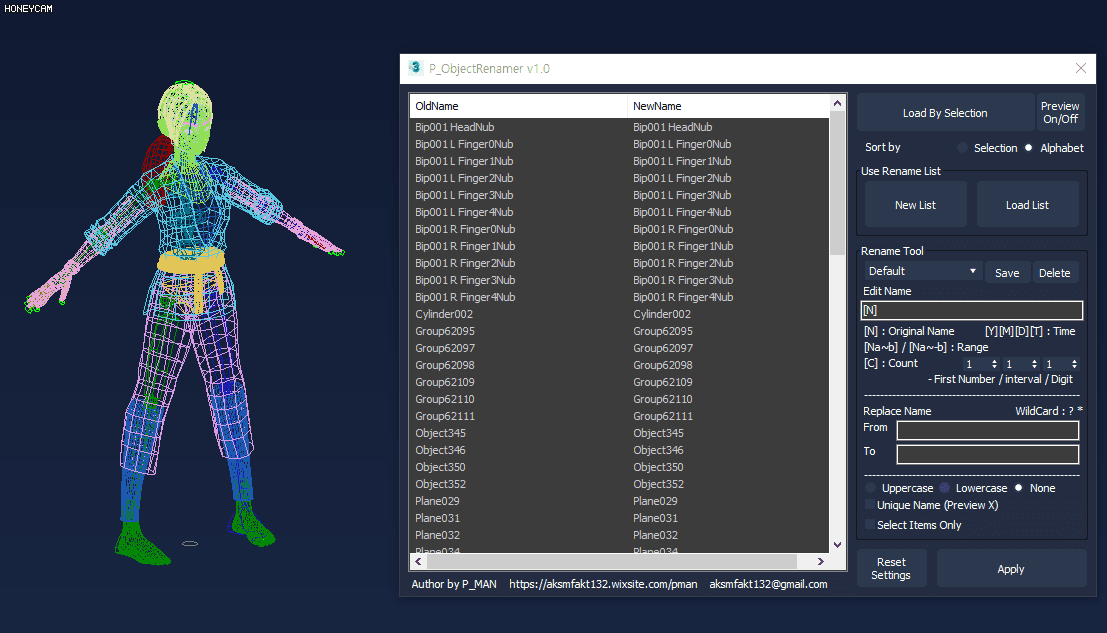Click interval spinner arrows

coord(1034,364)
